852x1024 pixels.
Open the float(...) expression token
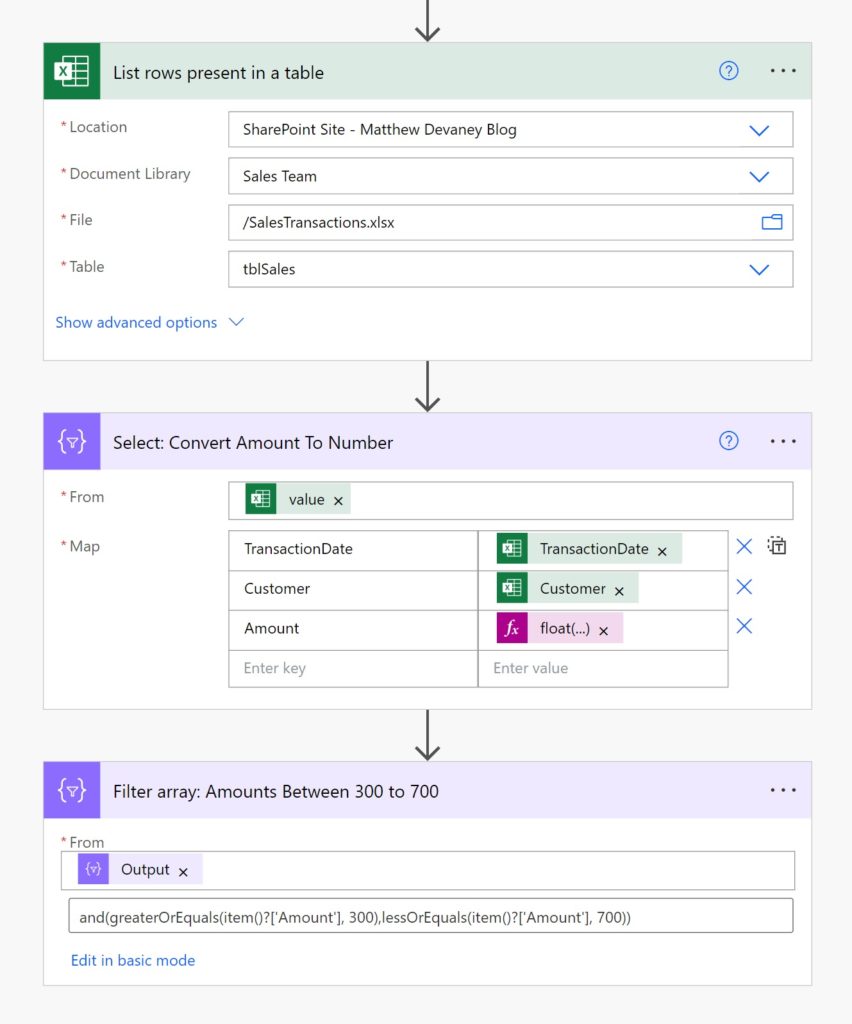[x=559, y=628]
